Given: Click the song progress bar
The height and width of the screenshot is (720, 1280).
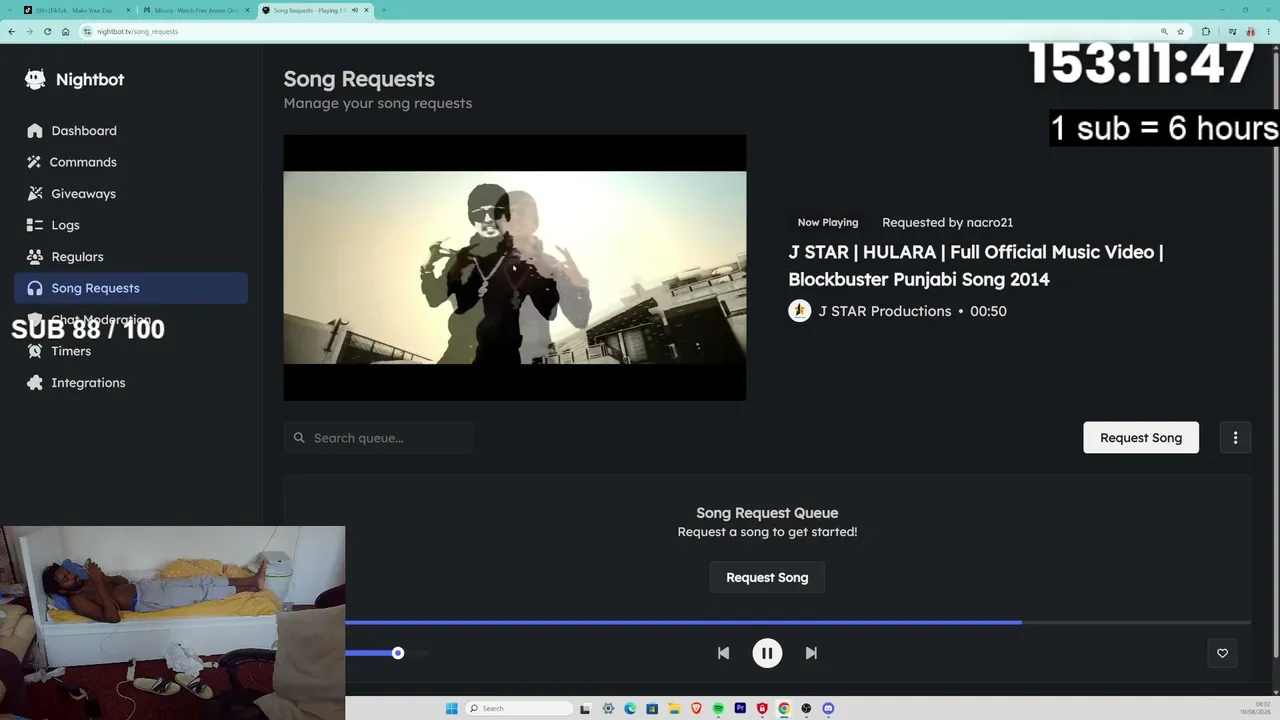Looking at the screenshot, I should [798, 622].
